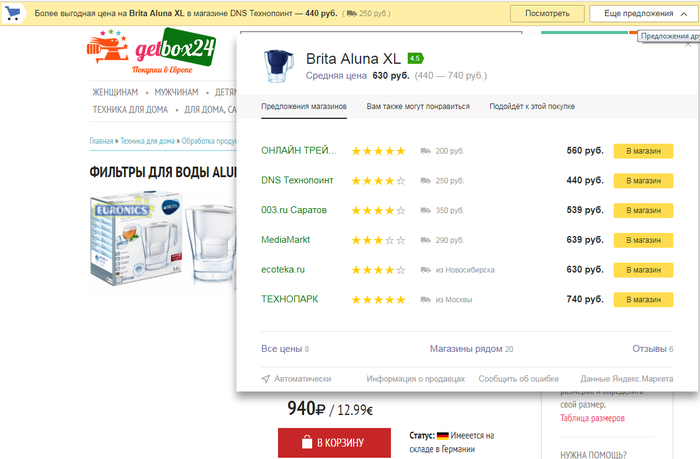
Task: Click the bag icon on В КОРЗИНУ button
Action: [x=307, y=442]
